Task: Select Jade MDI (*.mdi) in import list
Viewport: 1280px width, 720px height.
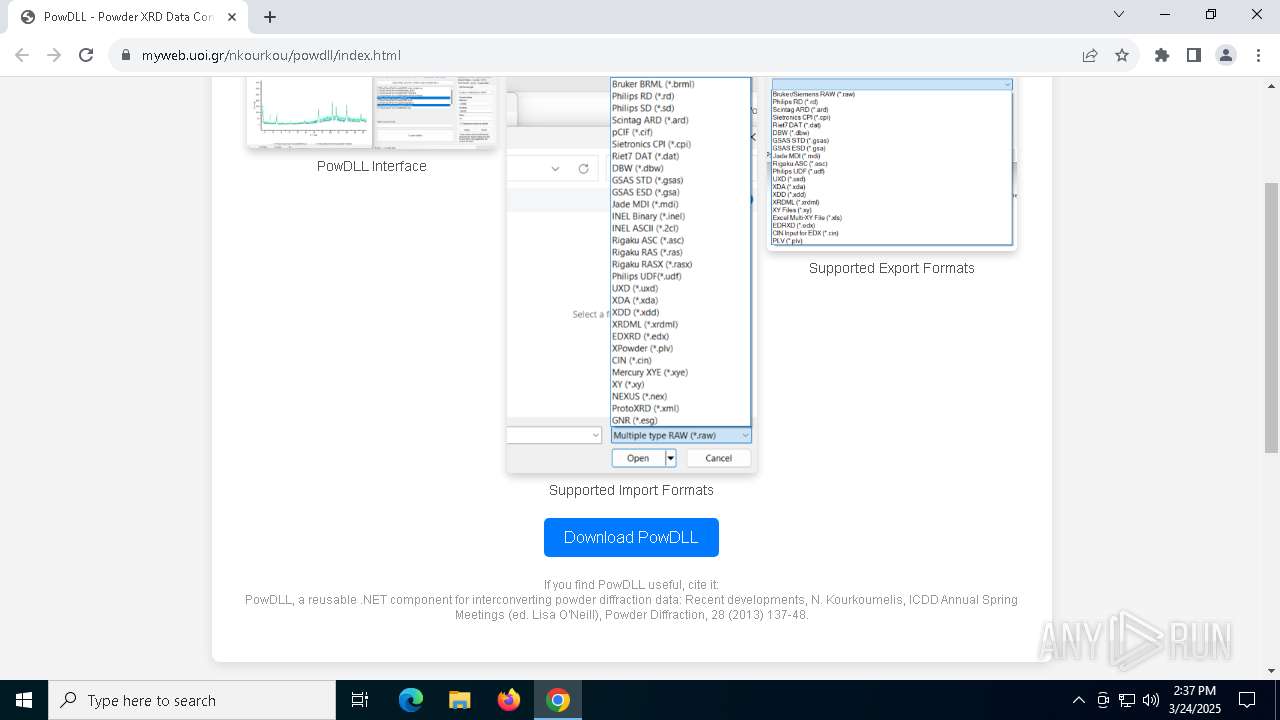Action: (645, 204)
